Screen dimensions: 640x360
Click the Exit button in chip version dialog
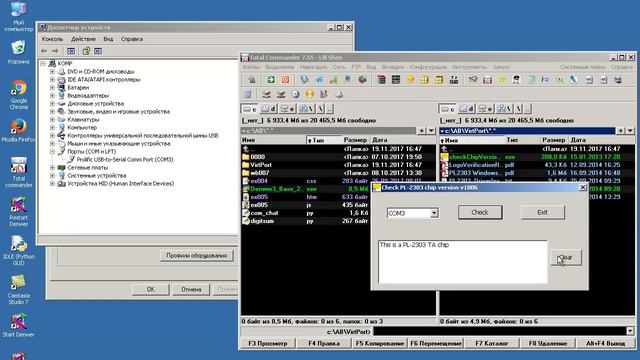coord(542,212)
